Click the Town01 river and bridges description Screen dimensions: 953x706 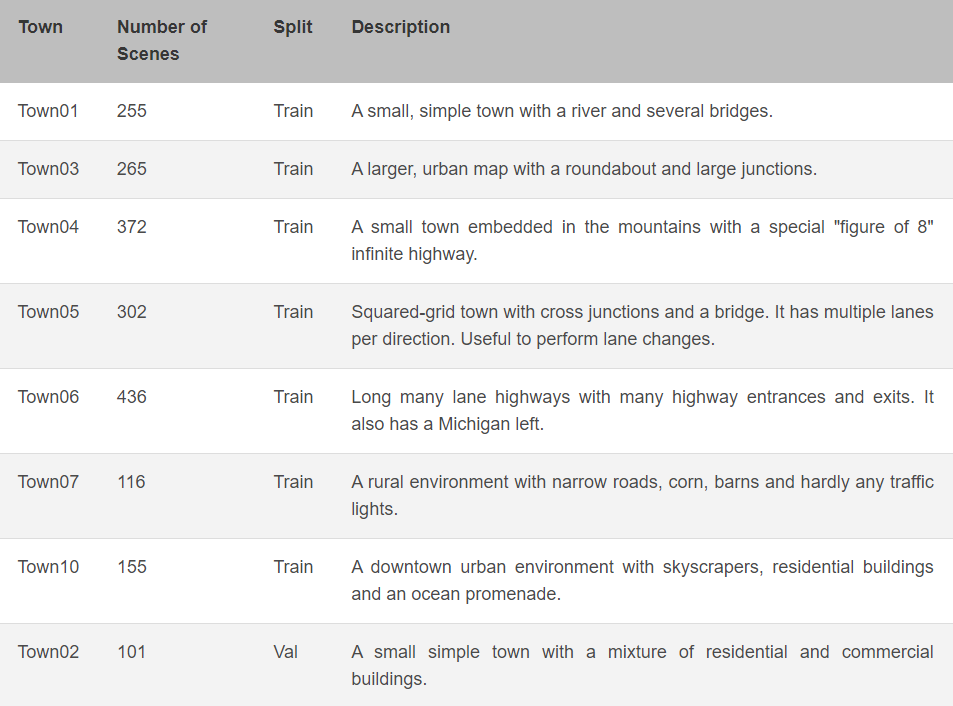point(561,111)
